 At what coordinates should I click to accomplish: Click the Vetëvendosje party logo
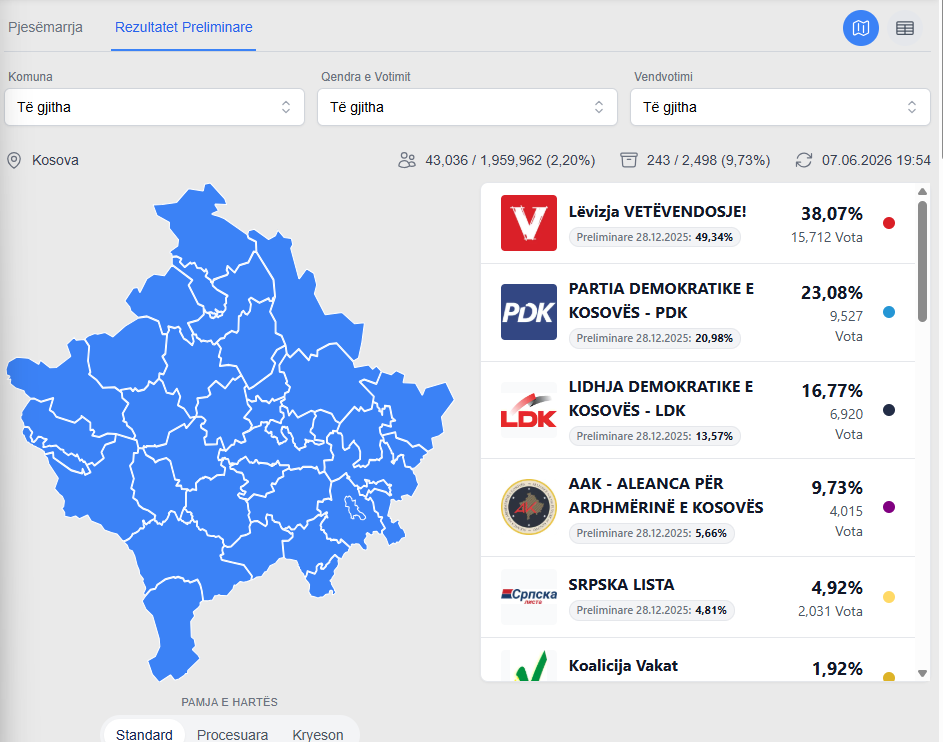(x=529, y=223)
